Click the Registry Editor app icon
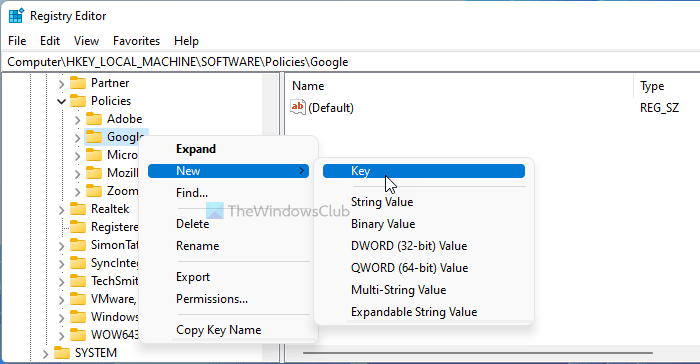 pyautogui.click(x=16, y=16)
